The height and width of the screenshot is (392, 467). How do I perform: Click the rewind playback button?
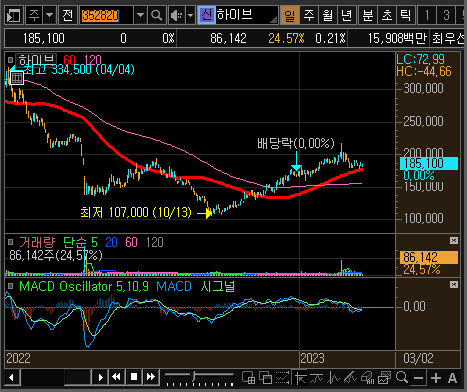[116, 377]
